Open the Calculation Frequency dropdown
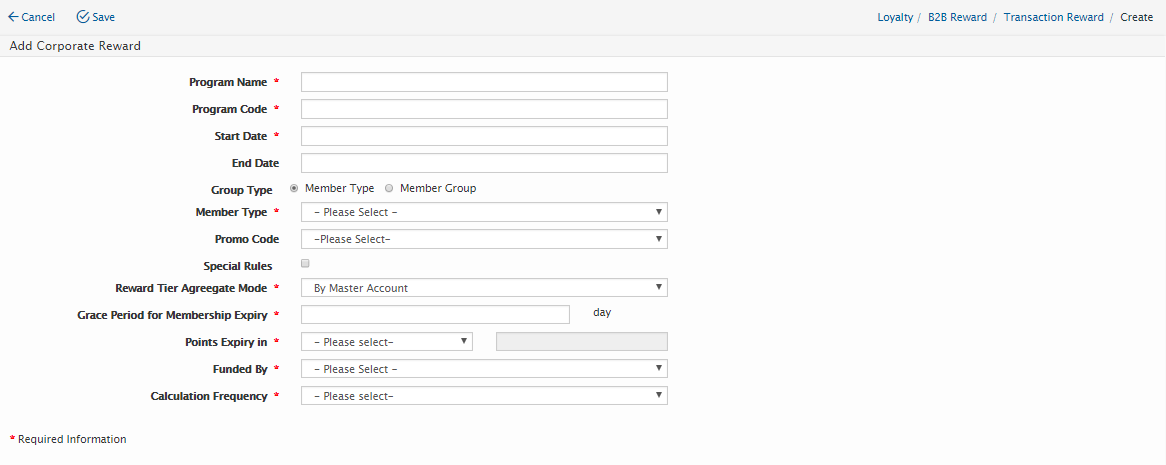The image size is (1166, 465). (x=484, y=396)
